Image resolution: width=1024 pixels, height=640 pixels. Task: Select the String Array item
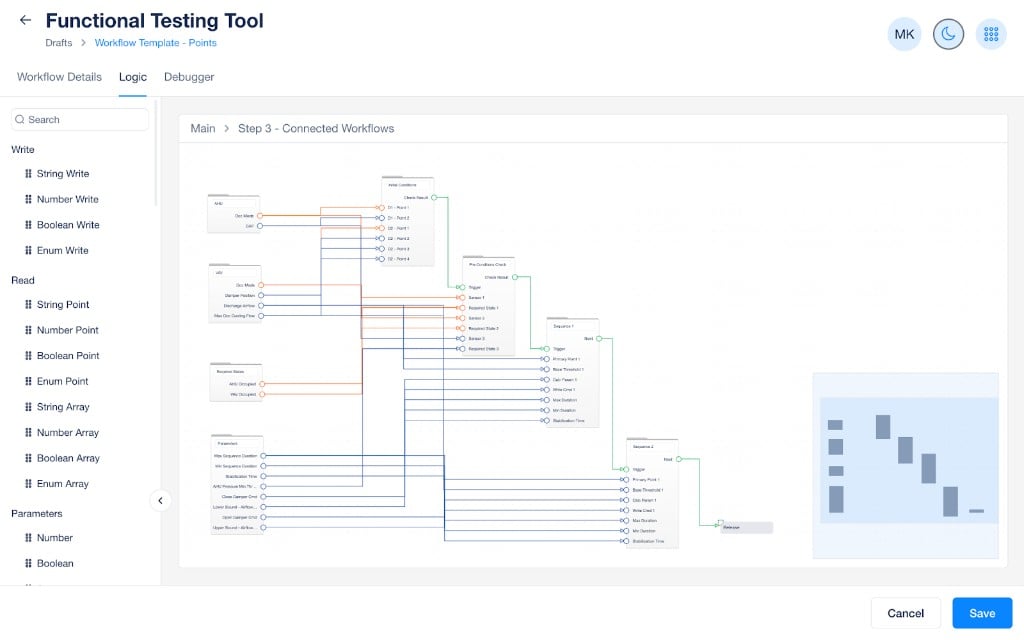pyautogui.click(x=63, y=407)
